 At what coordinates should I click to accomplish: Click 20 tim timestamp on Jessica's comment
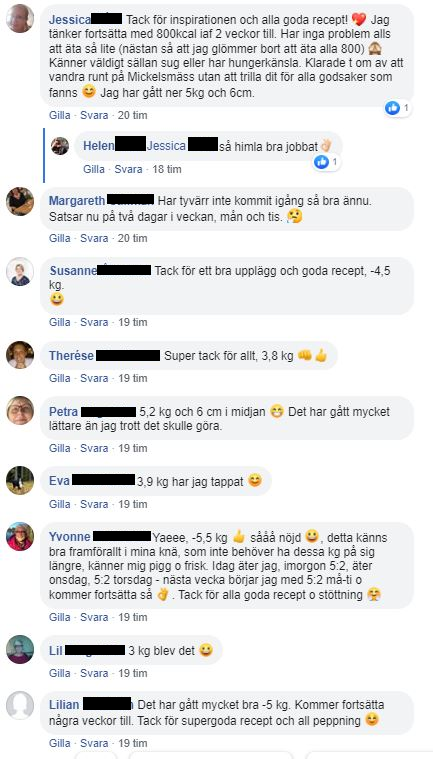(x=133, y=115)
